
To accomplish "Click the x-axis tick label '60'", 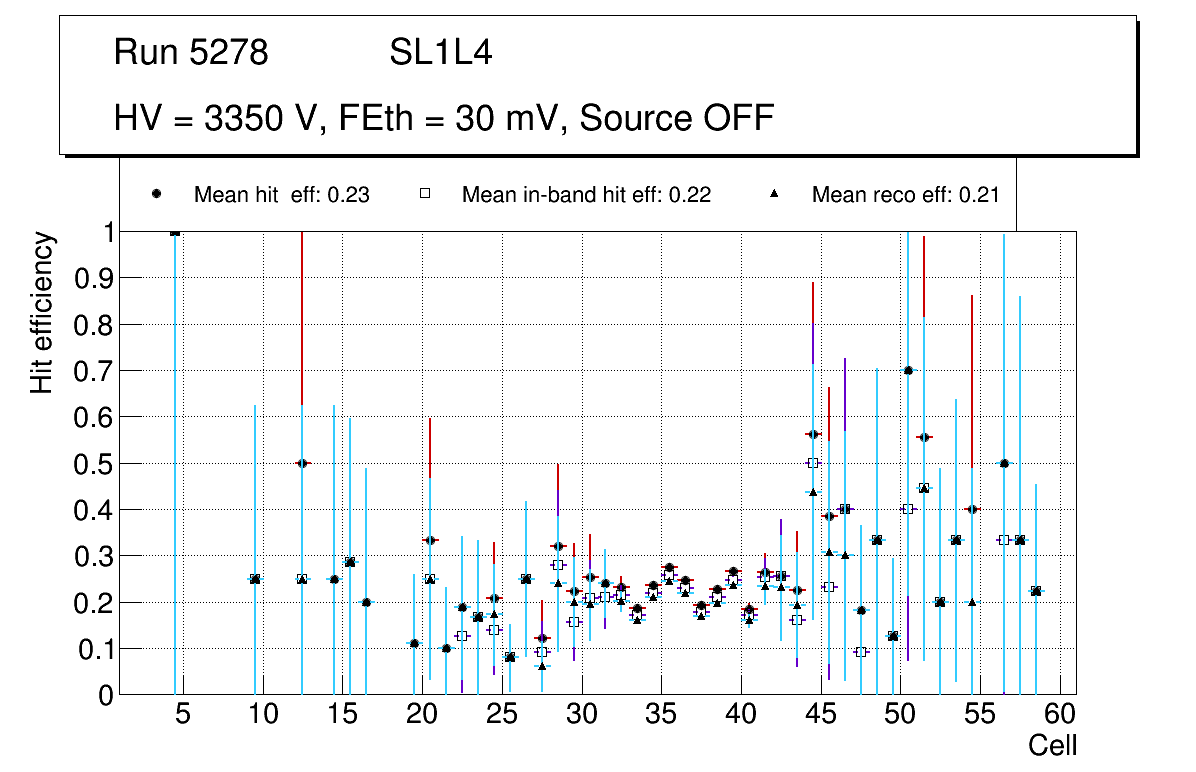I will [1060, 715].
